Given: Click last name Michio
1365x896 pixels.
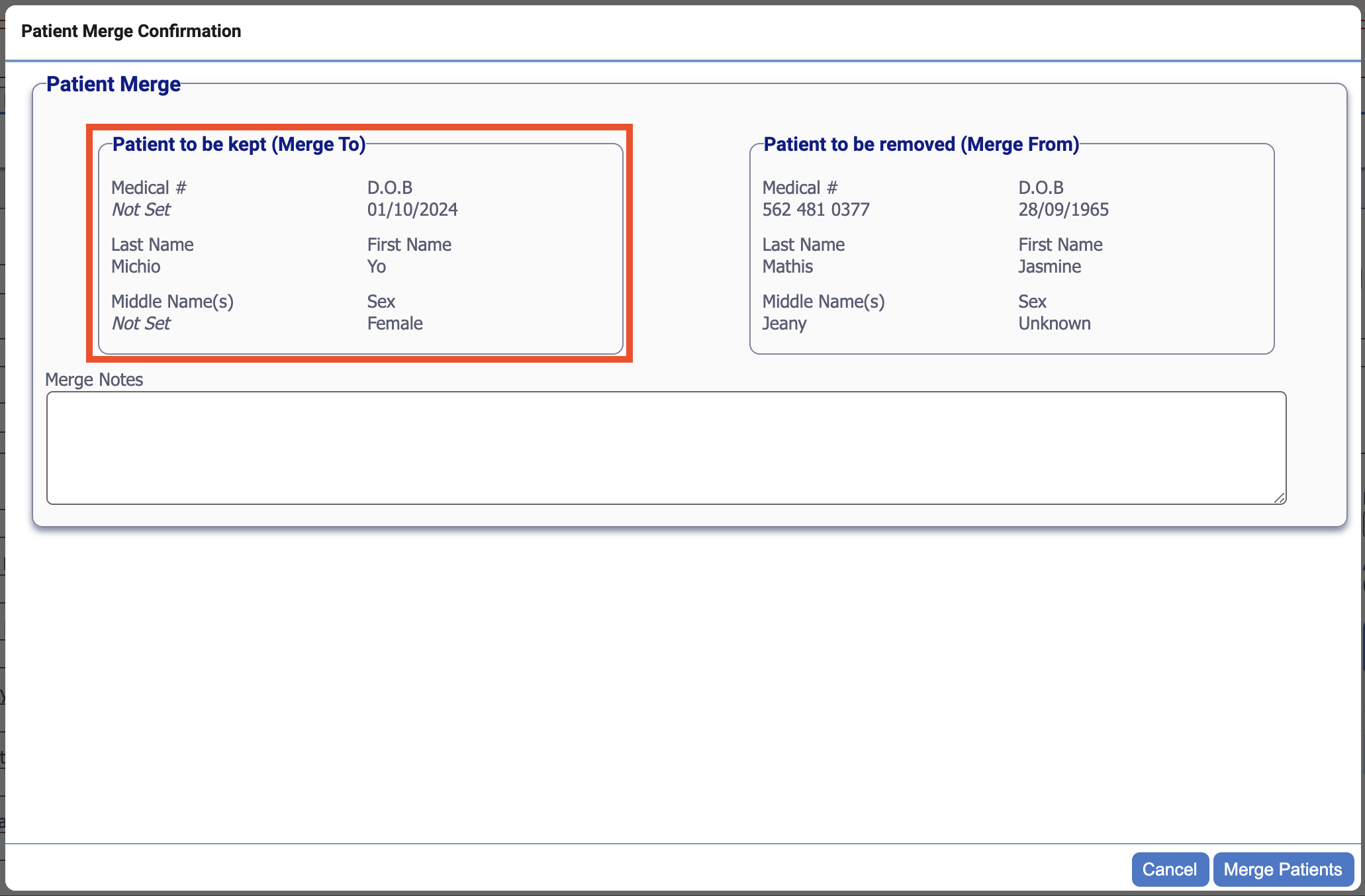Looking at the screenshot, I should [x=136, y=267].
